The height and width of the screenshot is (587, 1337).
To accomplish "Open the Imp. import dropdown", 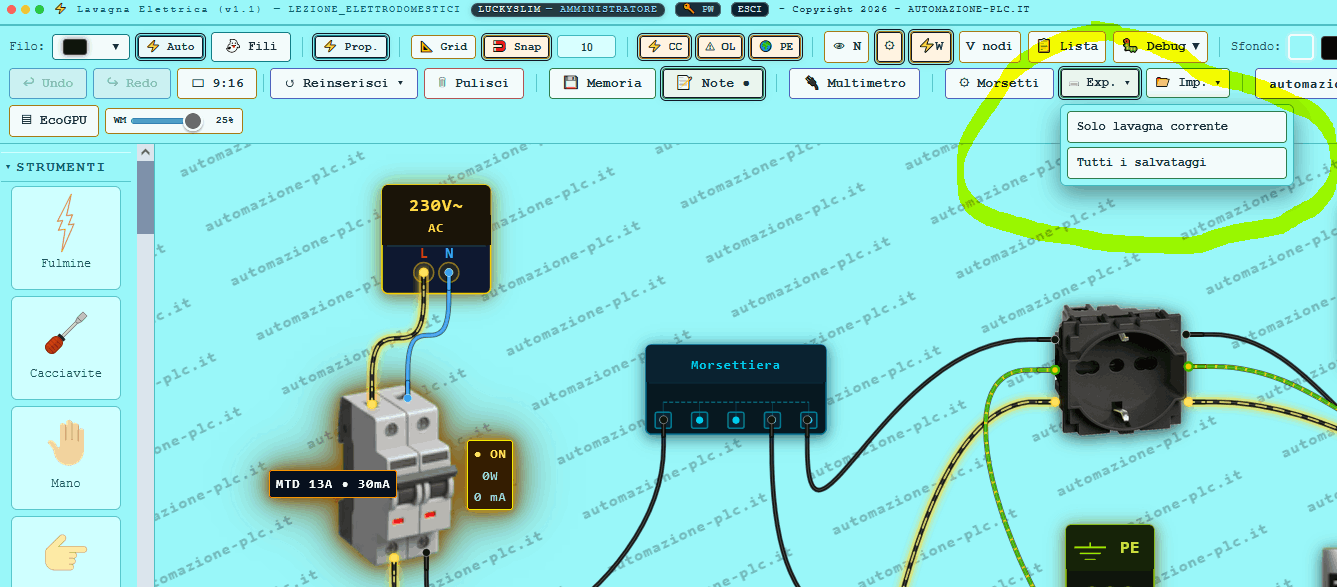I will 1188,83.
